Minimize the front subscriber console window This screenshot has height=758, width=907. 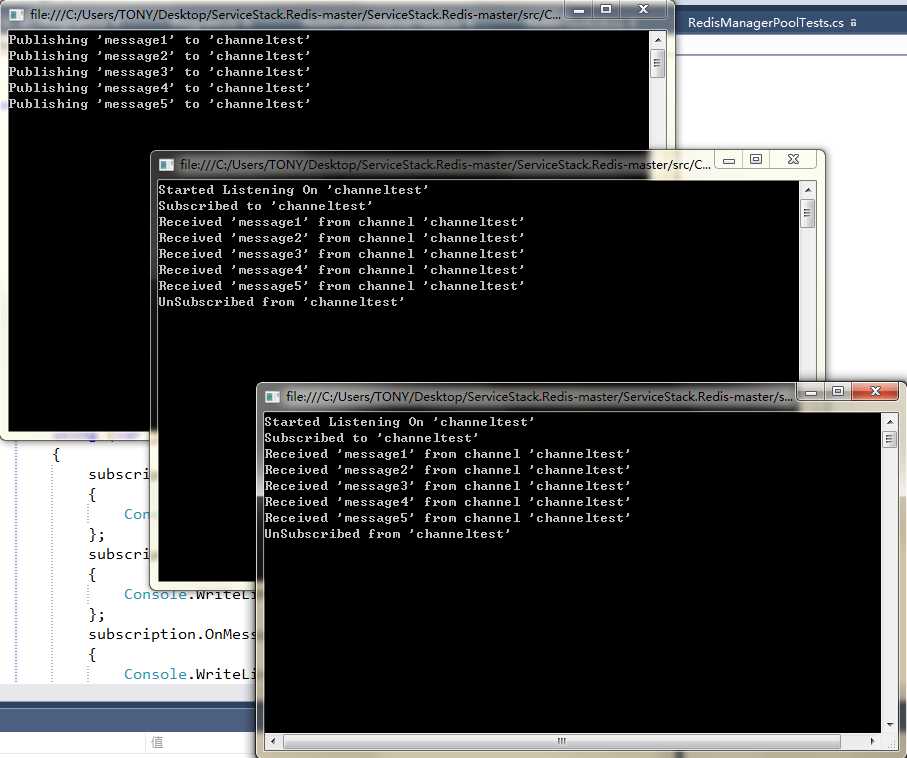[x=811, y=392]
